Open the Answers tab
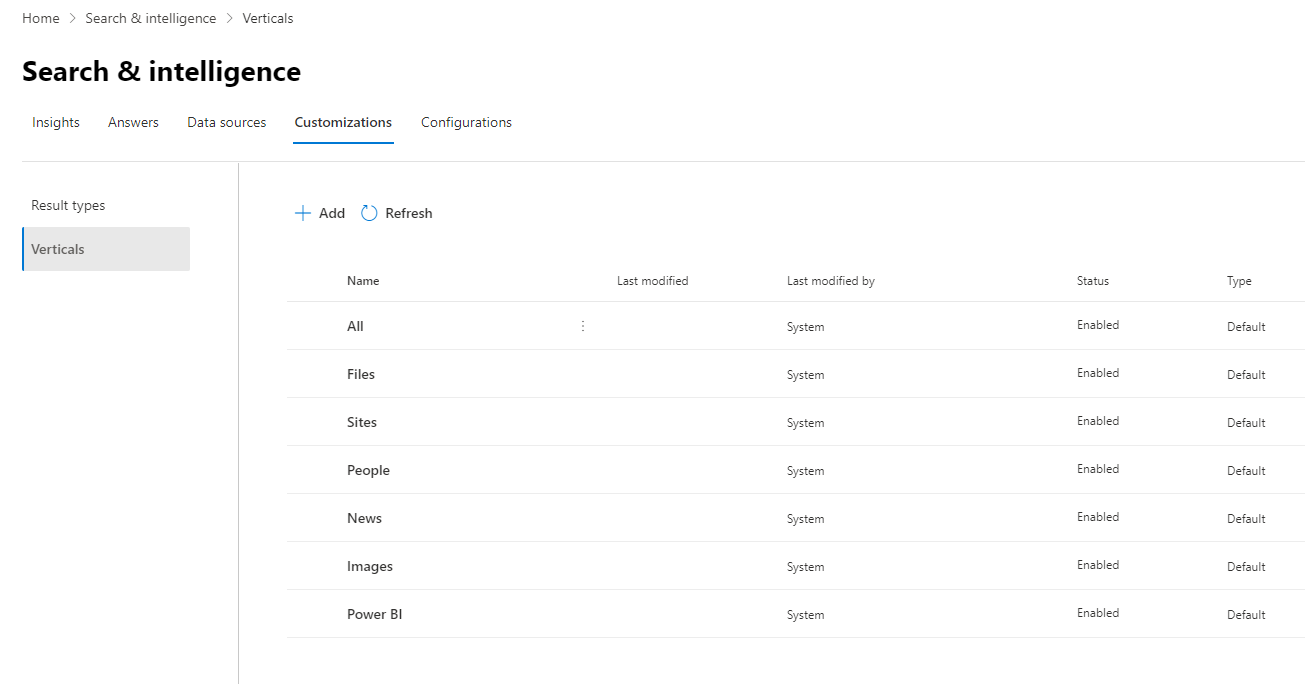 (x=132, y=122)
